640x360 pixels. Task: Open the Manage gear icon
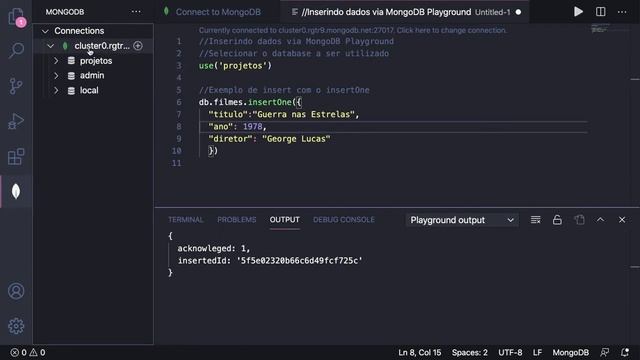pos(16,326)
